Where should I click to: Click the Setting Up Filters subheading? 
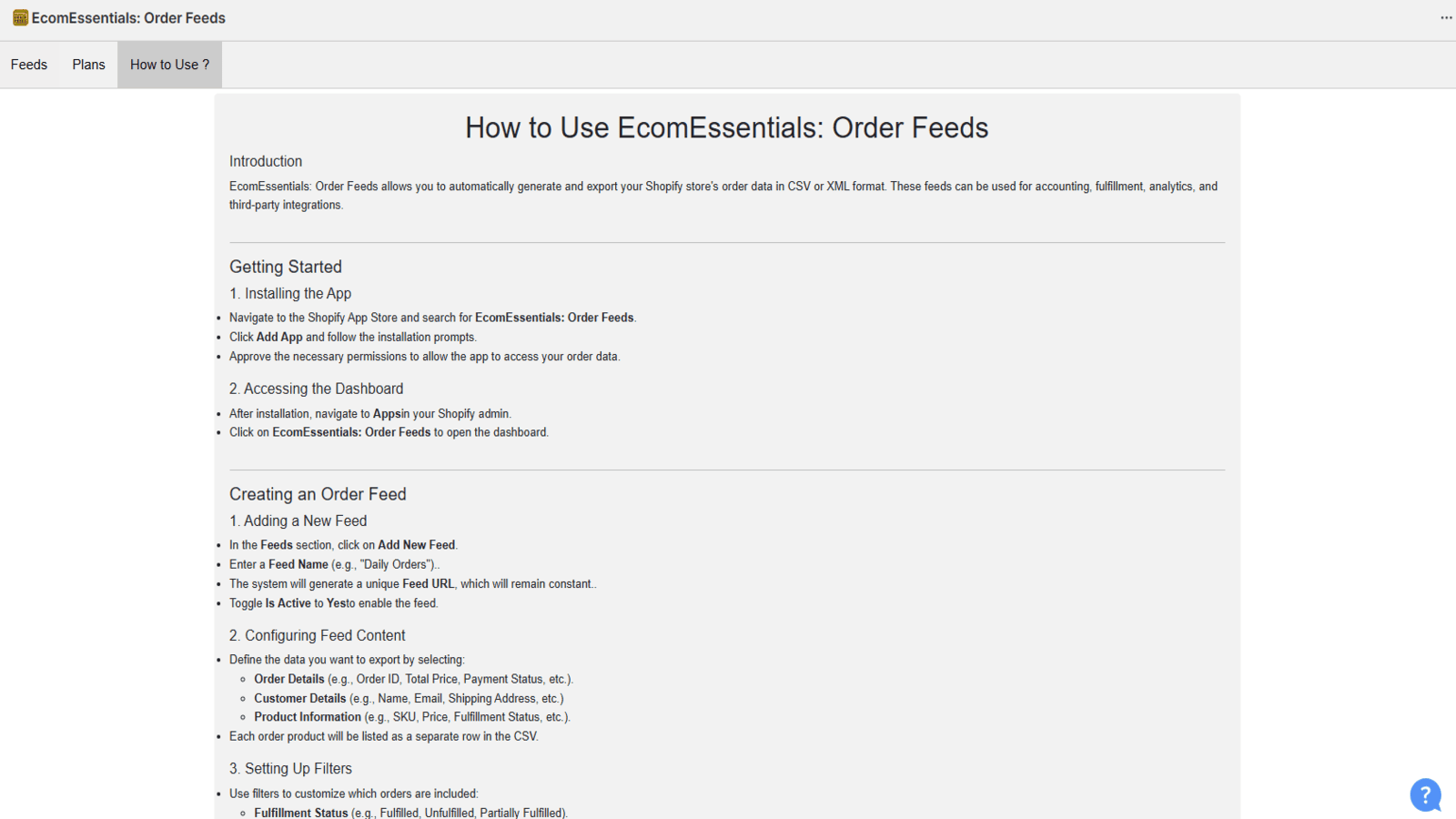[291, 768]
